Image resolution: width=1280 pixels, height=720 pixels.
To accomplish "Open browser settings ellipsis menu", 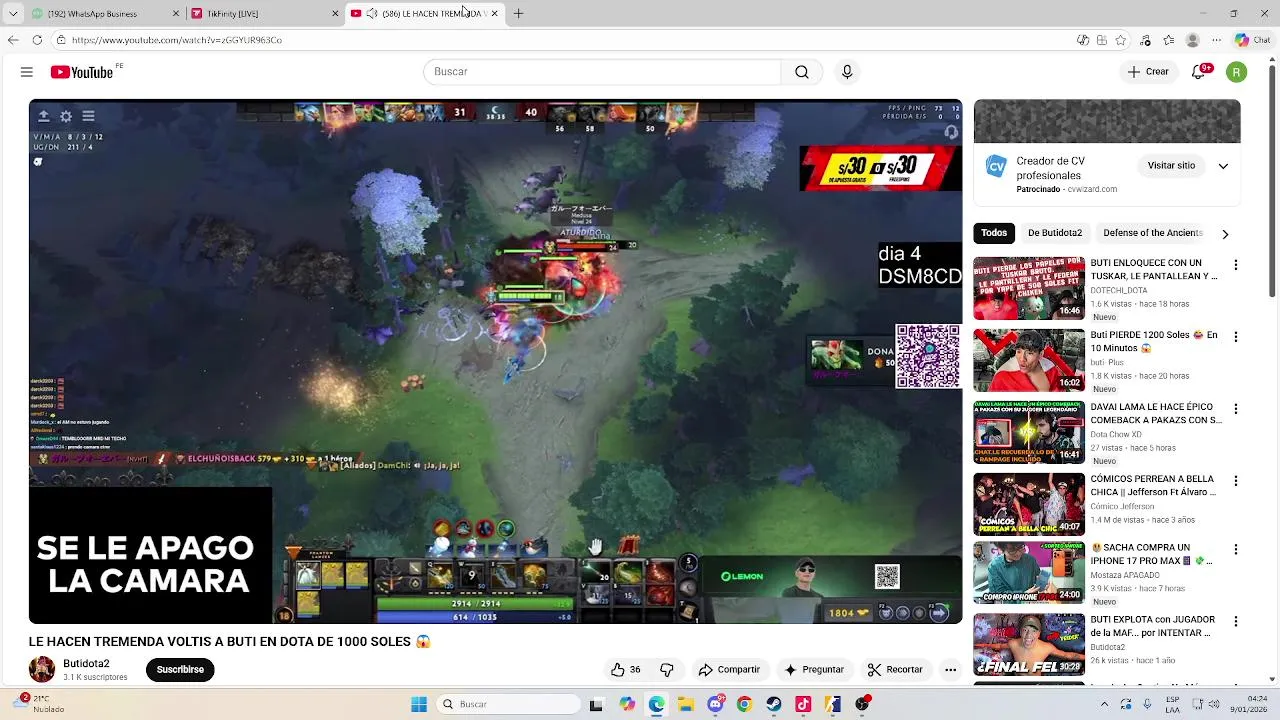I will pyautogui.click(x=1216, y=40).
